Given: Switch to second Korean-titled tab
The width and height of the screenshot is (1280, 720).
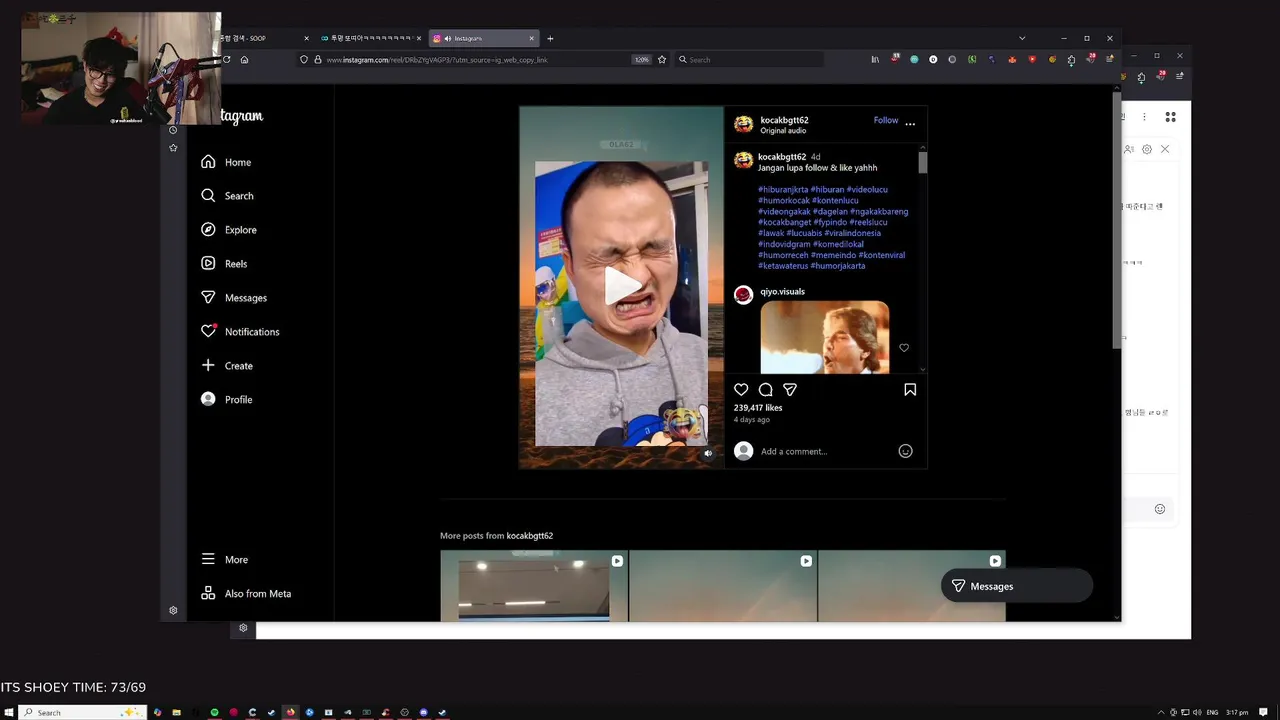Looking at the screenshot, I should pyautogui.click(x=371, y=38).
